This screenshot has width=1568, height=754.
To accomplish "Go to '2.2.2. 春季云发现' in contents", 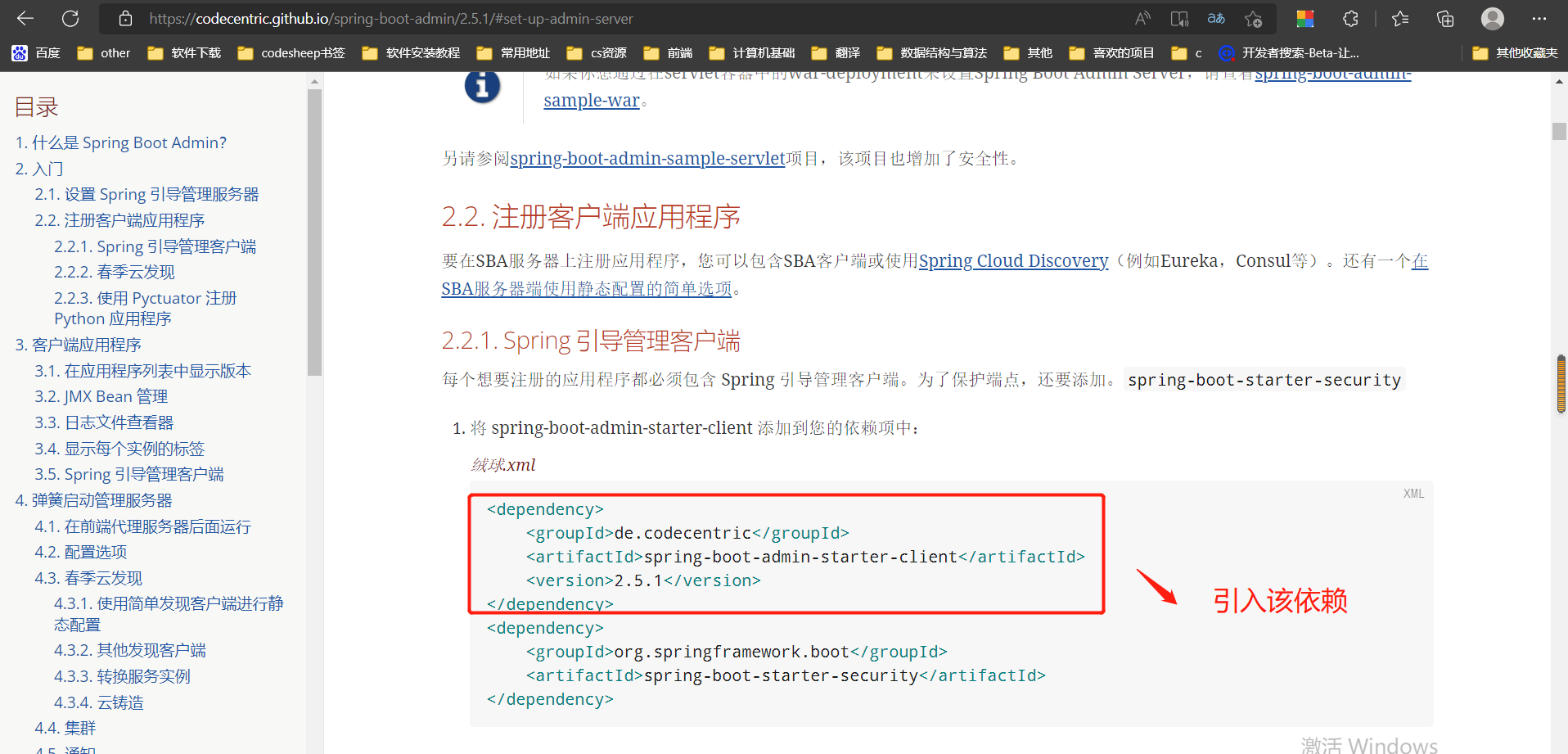I will click(x=115, y=272).
